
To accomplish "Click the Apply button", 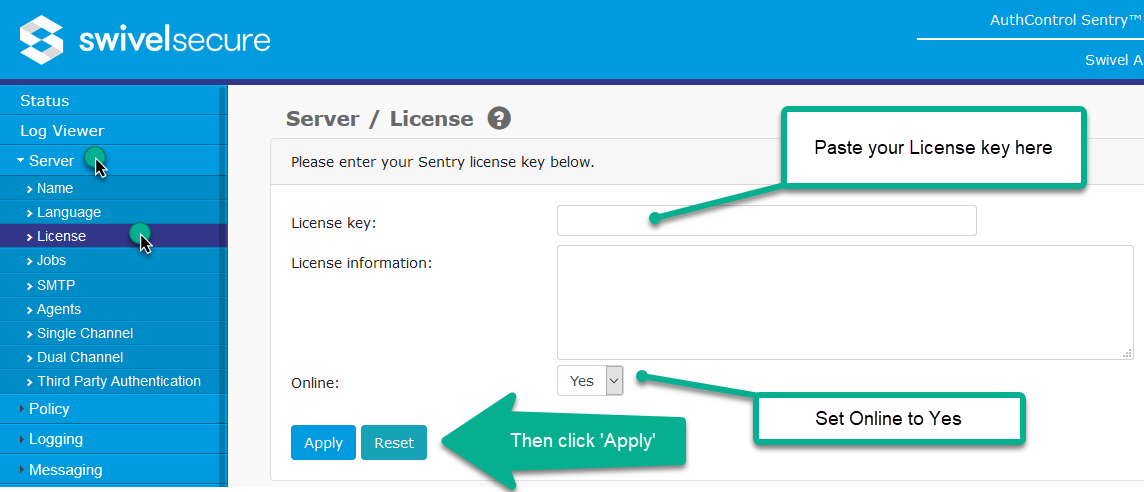I will 323,443.
